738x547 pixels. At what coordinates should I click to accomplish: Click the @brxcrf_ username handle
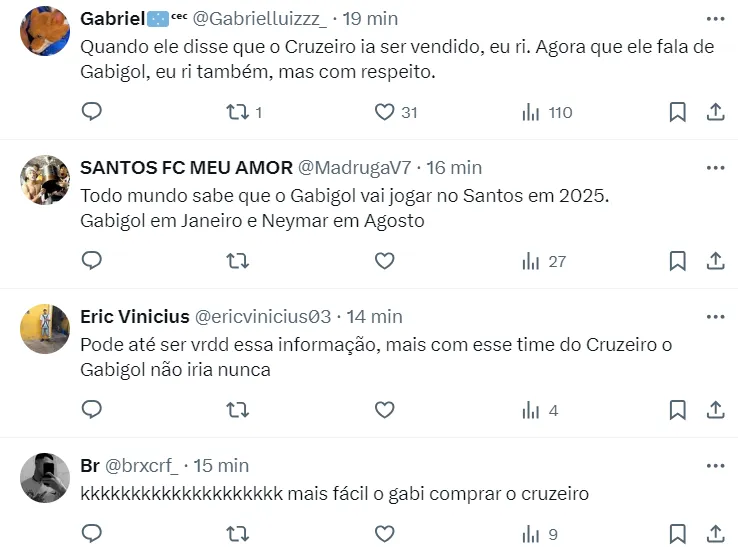pos(142,465)
